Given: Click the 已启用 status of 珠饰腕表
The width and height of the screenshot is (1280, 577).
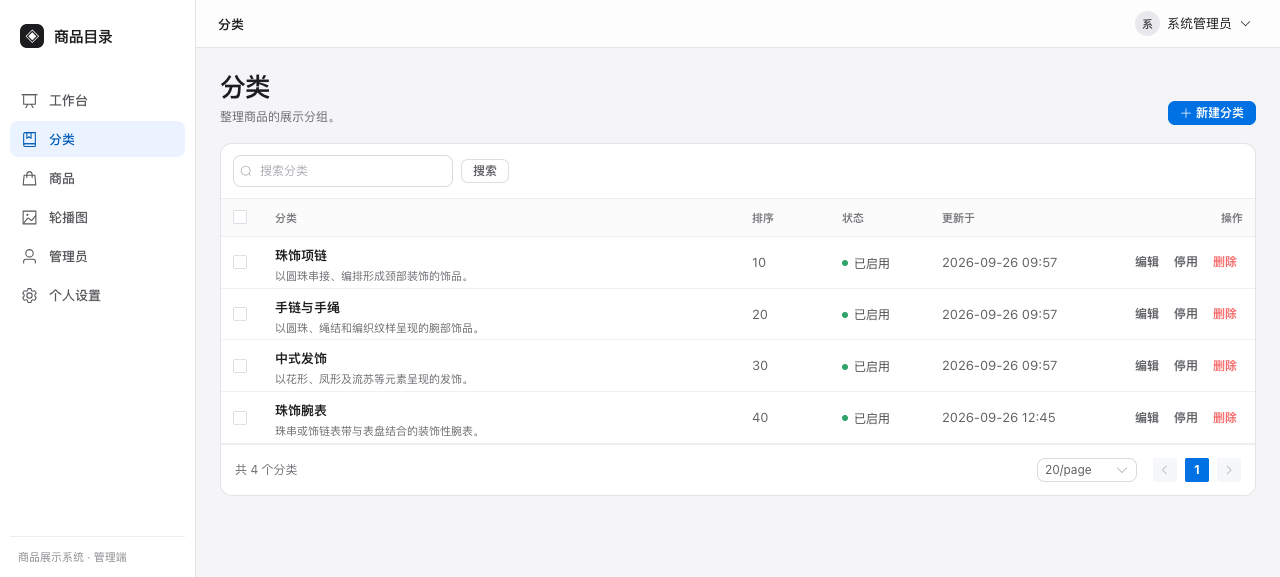Looking at the screenshot, I should click(866, 418).
